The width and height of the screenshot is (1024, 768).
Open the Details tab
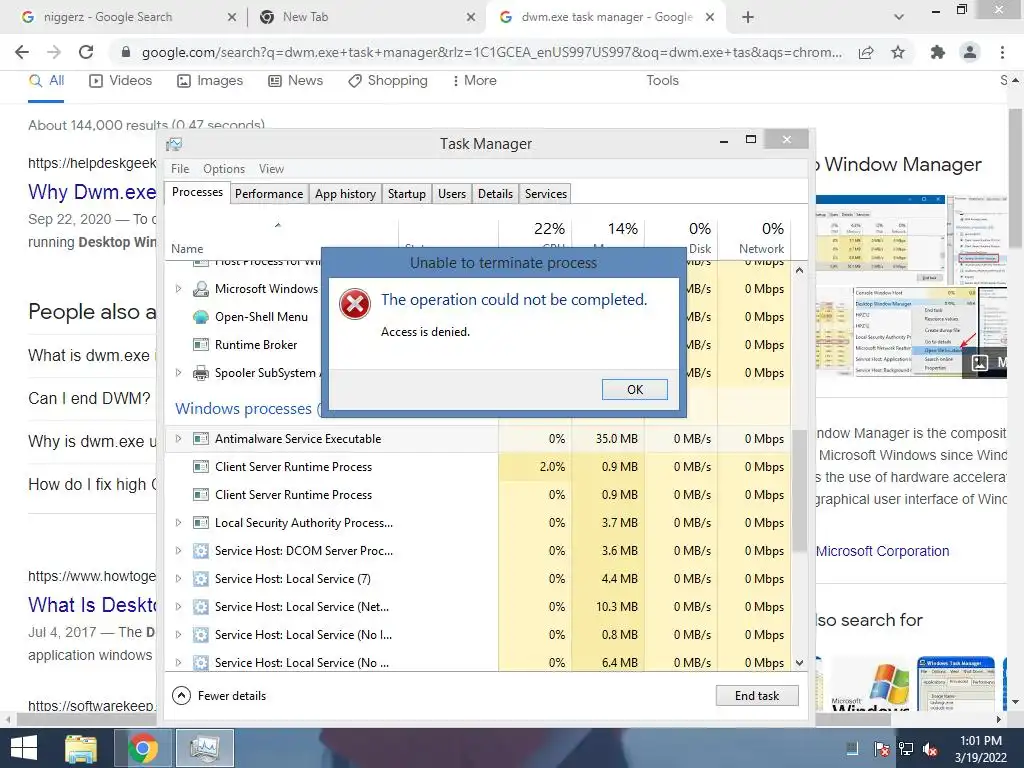(x=495, y=194)
